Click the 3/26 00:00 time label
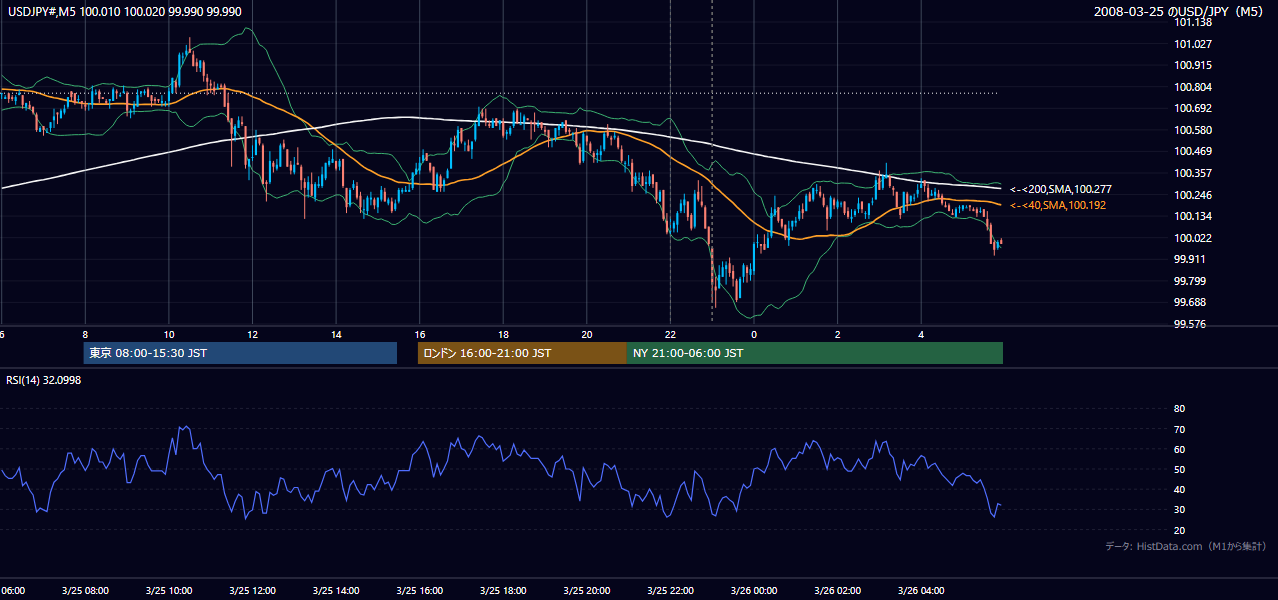The image size is (1278, 600). [754, 590]
